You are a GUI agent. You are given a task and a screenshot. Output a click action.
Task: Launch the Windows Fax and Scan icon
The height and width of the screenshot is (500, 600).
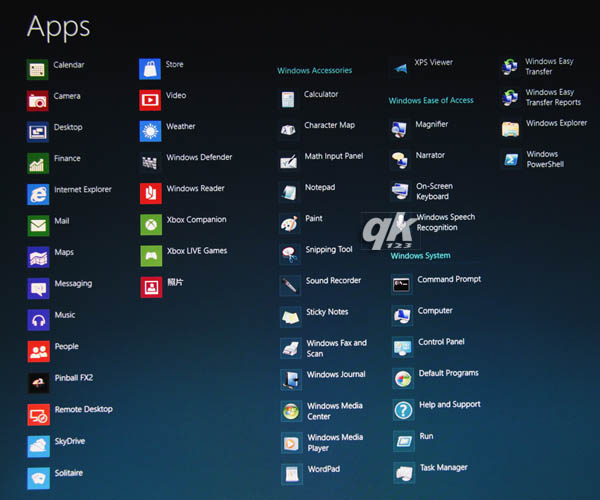tap(291, 349)
